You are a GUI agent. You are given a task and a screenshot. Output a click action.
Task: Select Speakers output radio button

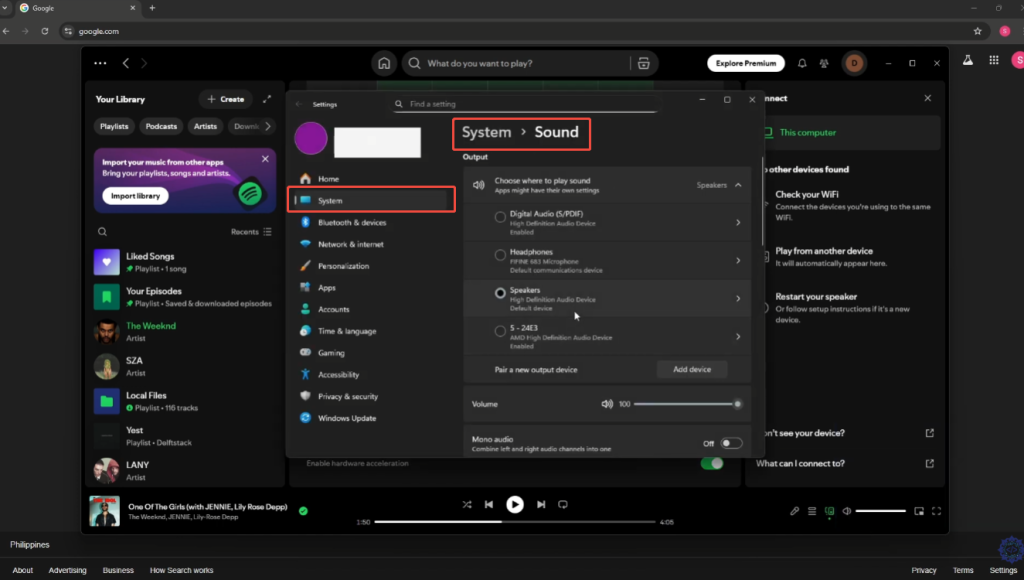[x=500, y=293]
